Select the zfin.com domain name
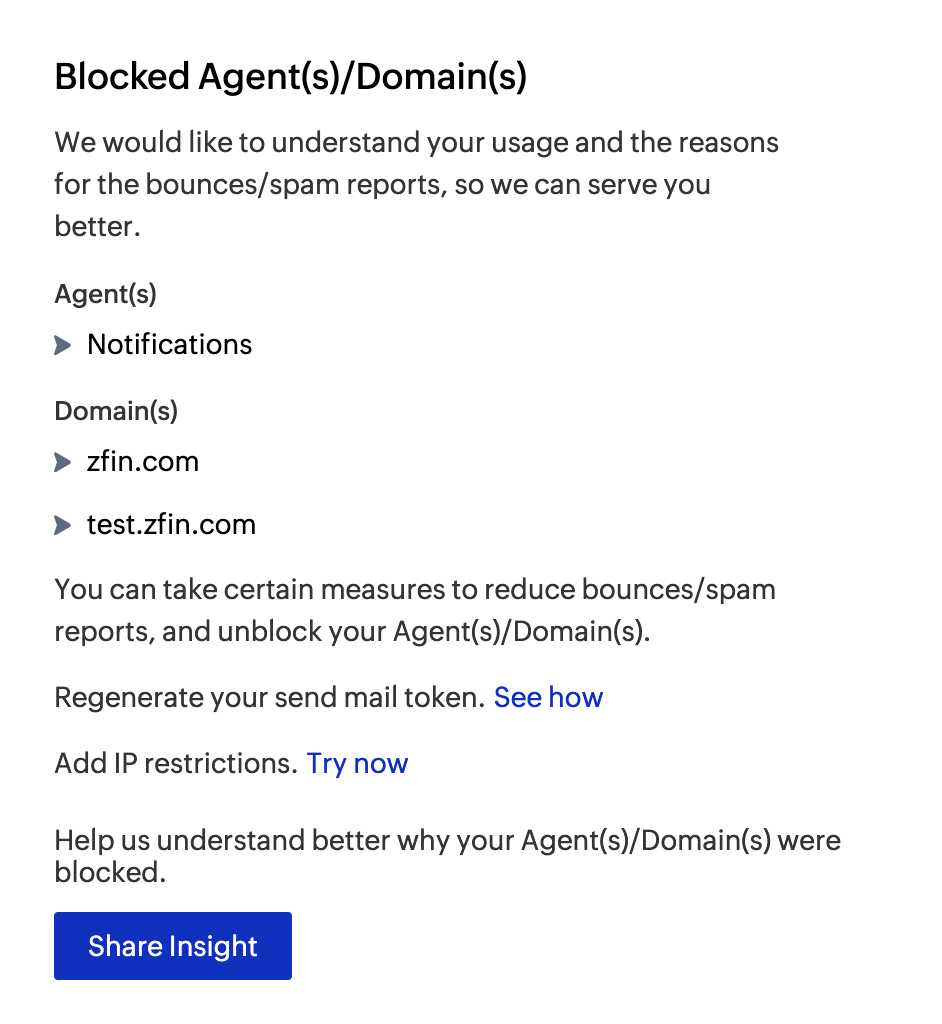Viewport: 942px width, 1024px height. [144, 462]
